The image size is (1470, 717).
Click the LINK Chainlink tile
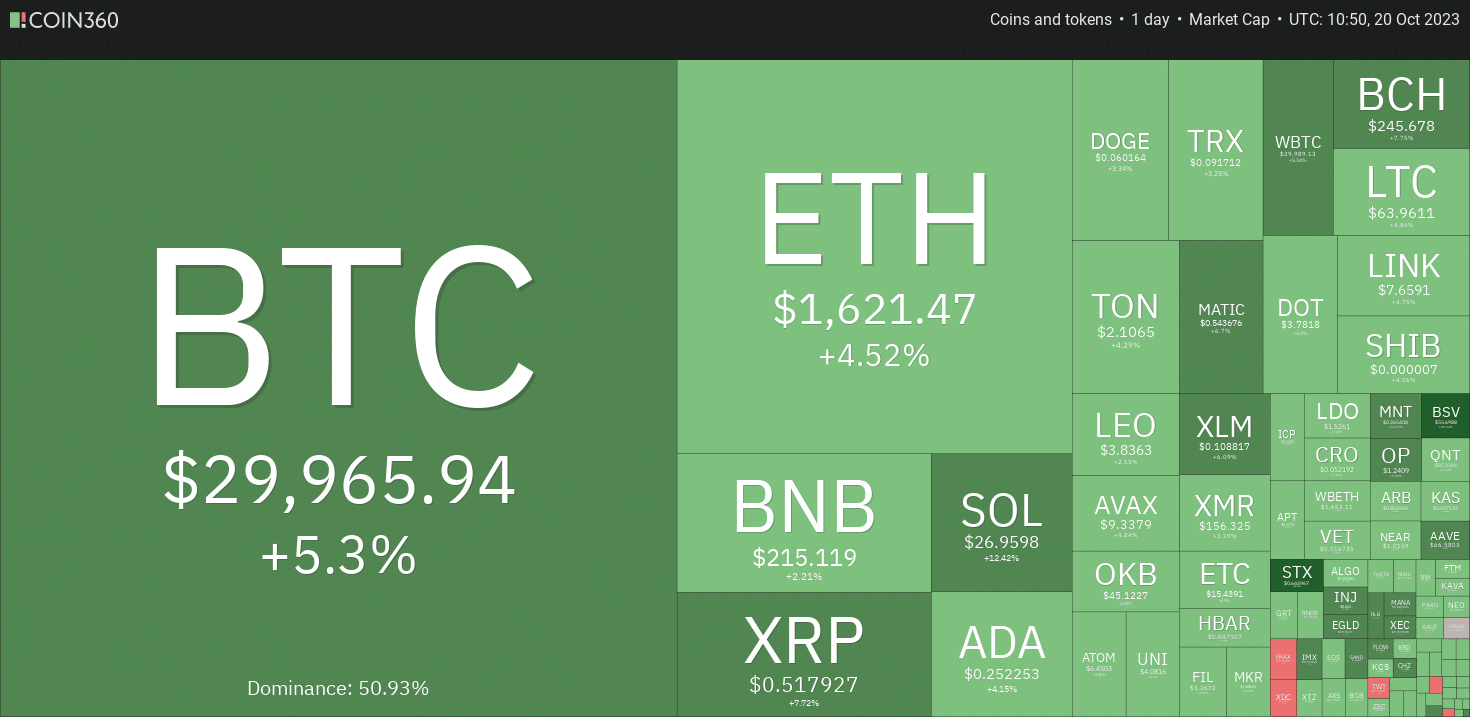coord(1403,276)
